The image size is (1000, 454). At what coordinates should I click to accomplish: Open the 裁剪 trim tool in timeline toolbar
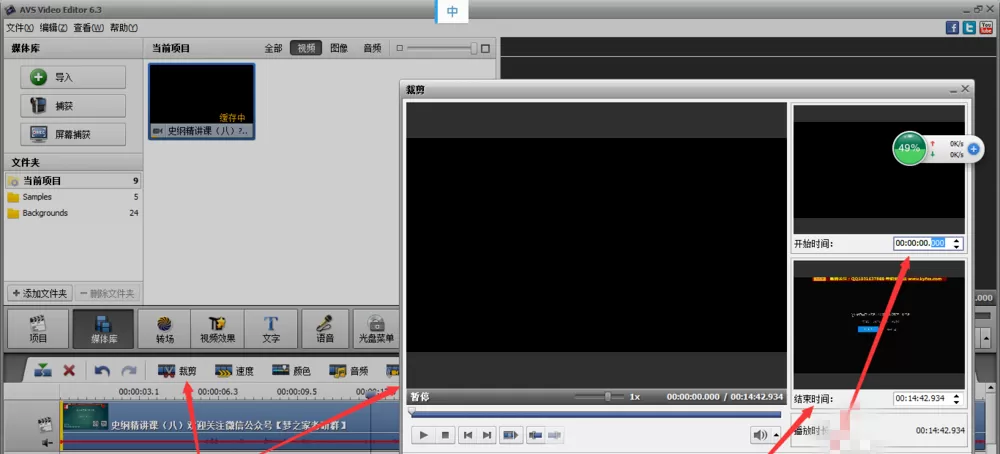click(177, 371)
